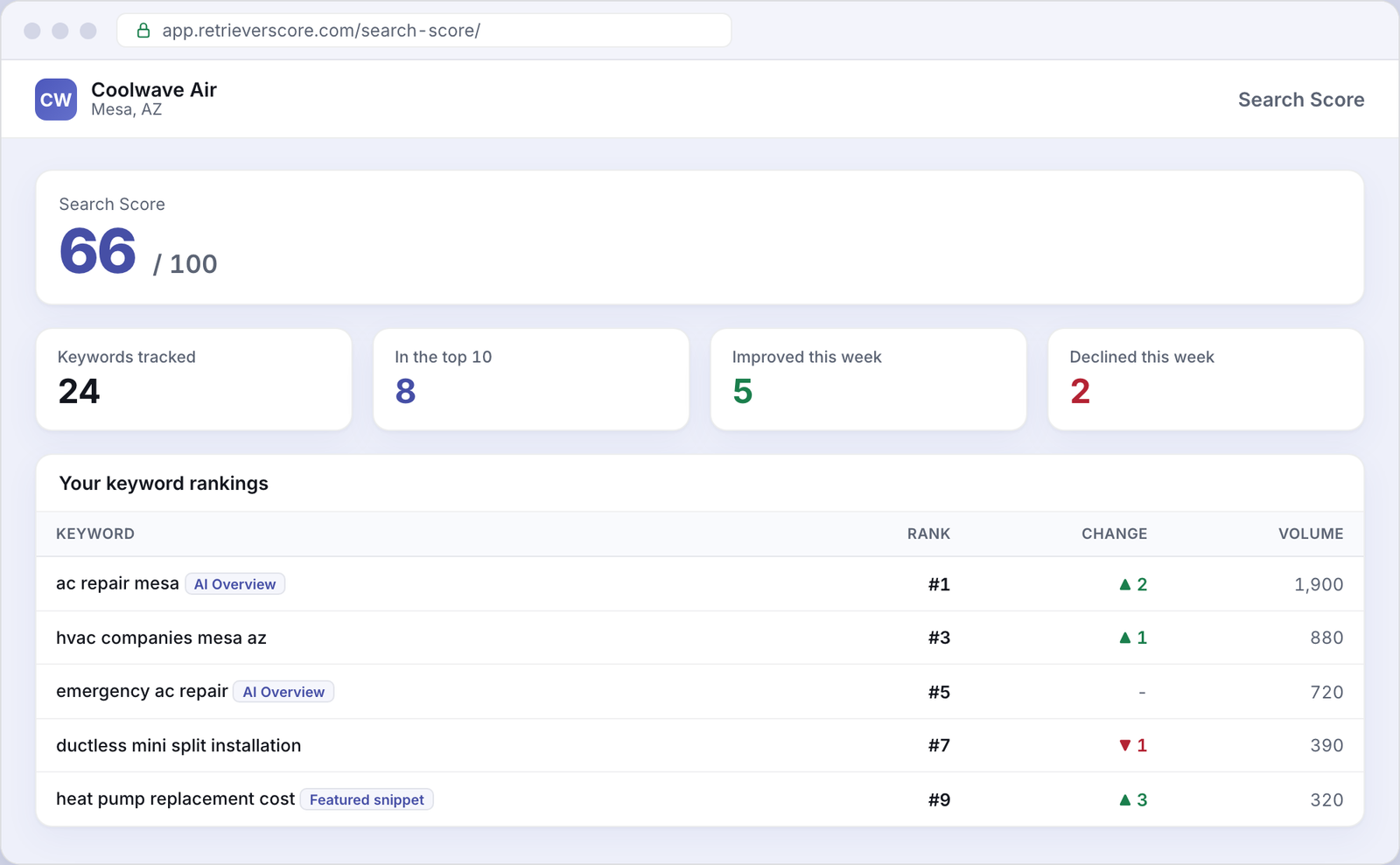Click the 320 volume value
Viewport: 1400px width, 865px height.
tap(1326, 799)
